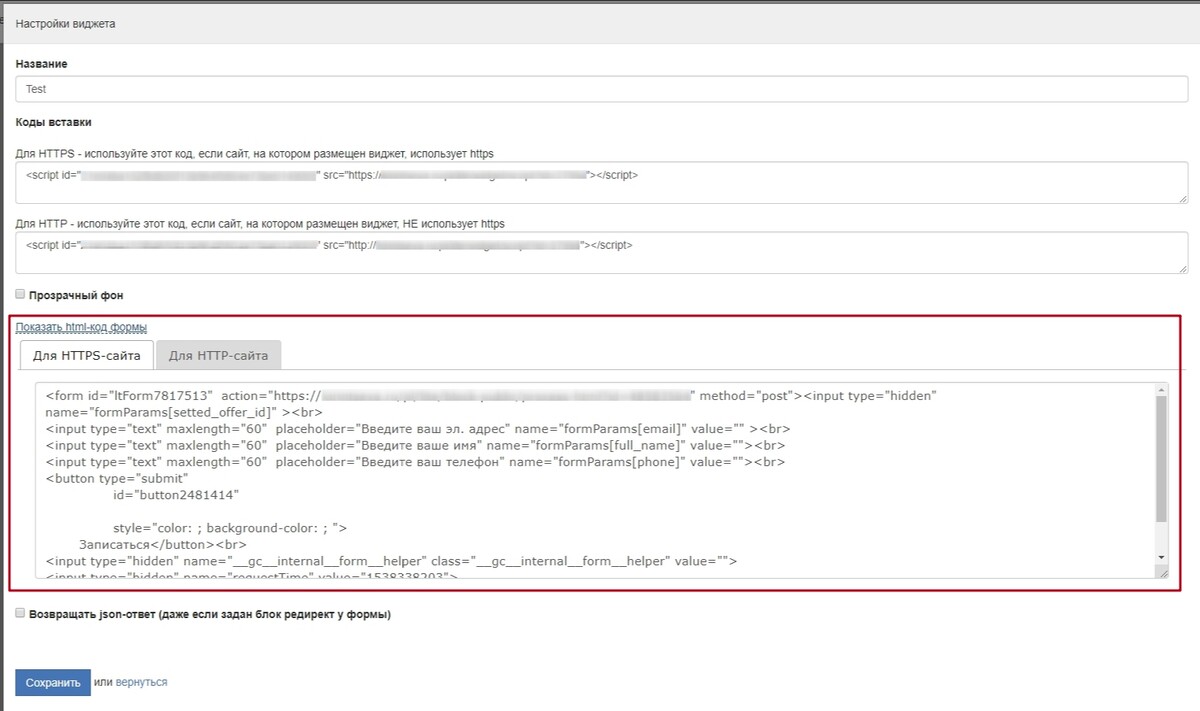This screenshot has height=711, width=1200.
Task: Check Возвращать json-ответ checkbox
Action: tap(20, 614)
